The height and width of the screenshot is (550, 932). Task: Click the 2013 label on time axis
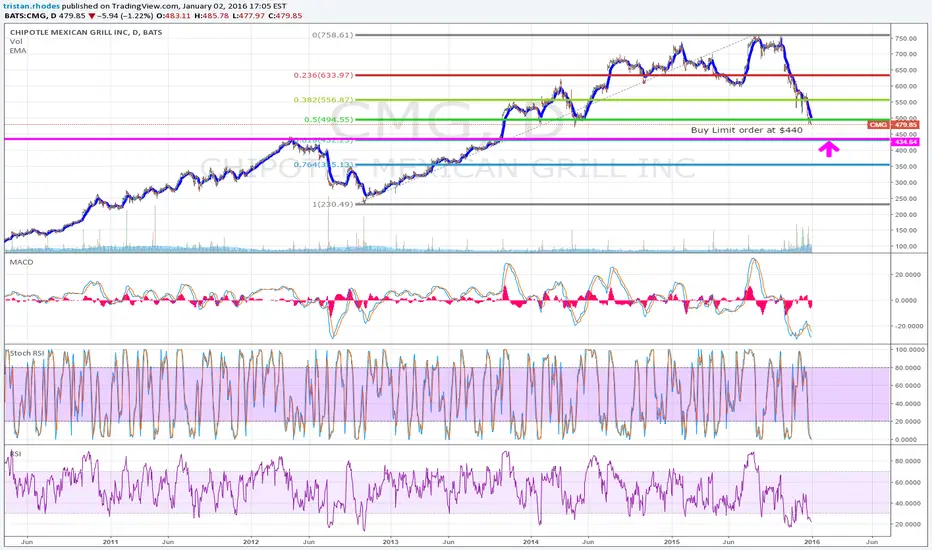[391, 542]
